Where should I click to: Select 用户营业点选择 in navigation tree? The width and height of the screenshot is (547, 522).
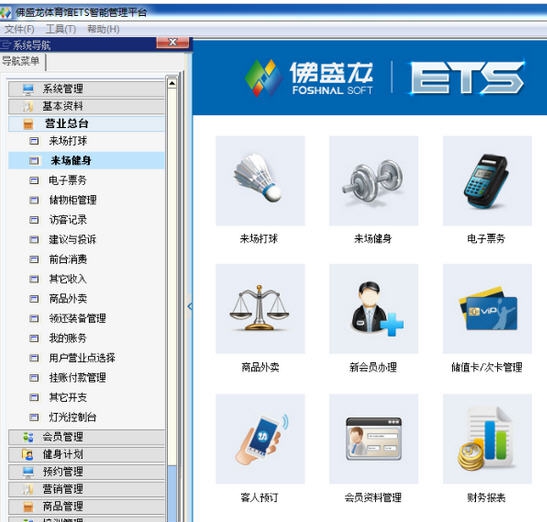pyautogui.click(x=82, y=358)
